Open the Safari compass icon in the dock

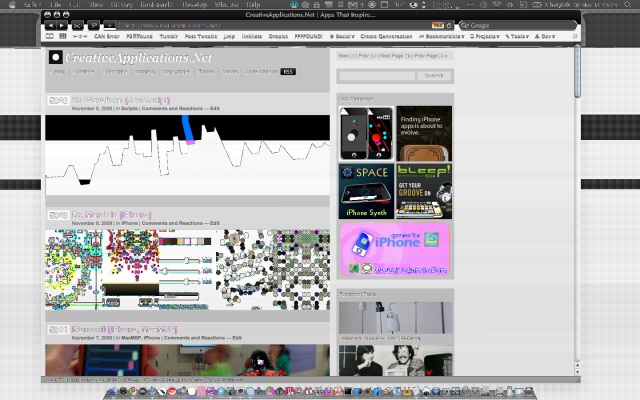(152, 391)
